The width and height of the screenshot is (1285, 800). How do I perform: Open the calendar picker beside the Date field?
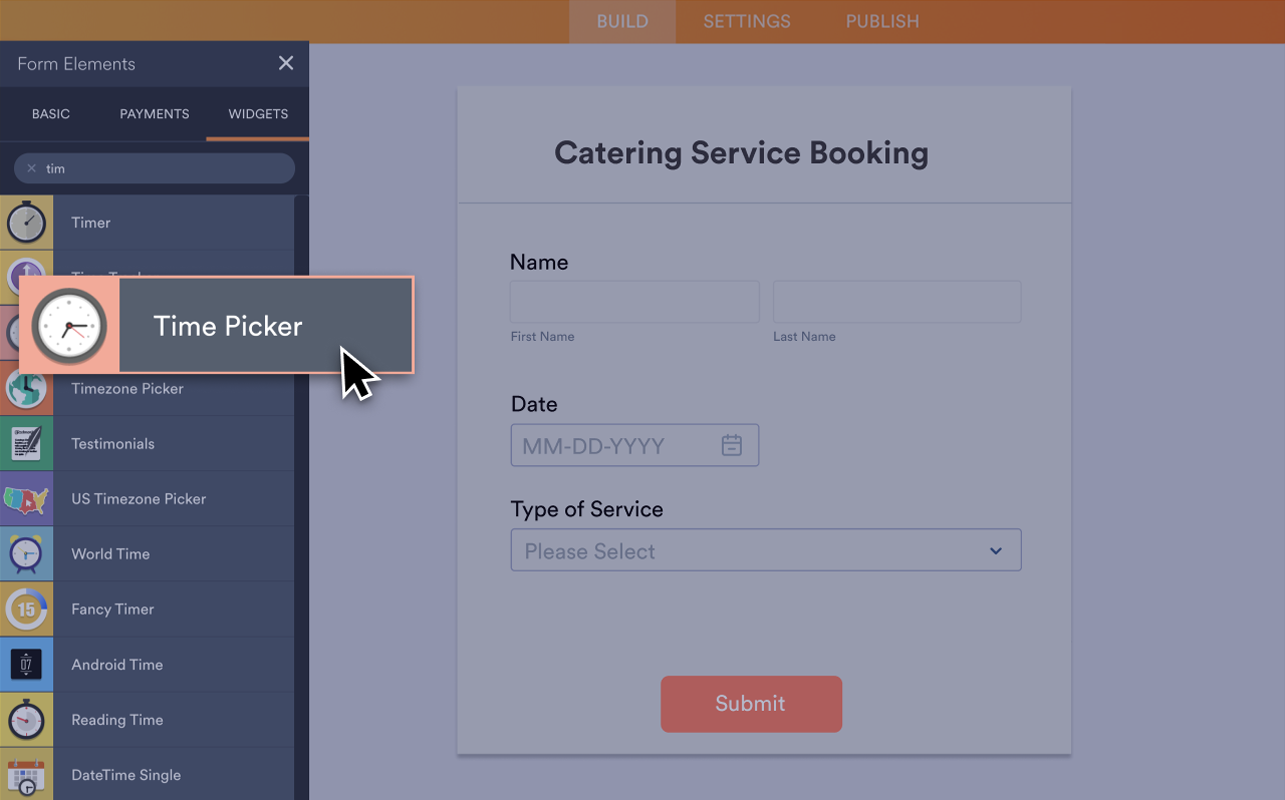(731, 444)
